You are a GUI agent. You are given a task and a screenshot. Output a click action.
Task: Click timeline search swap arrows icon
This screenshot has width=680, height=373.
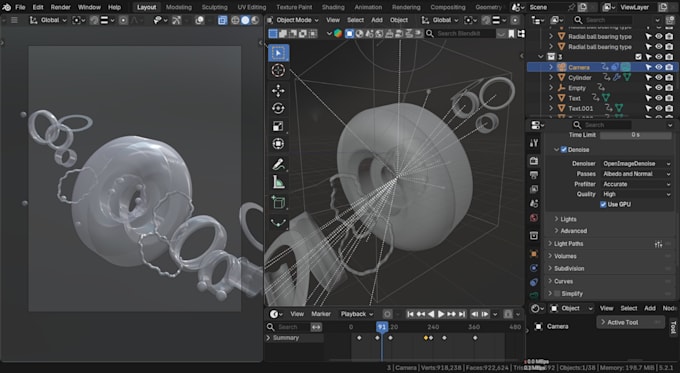tap(316, 327)
